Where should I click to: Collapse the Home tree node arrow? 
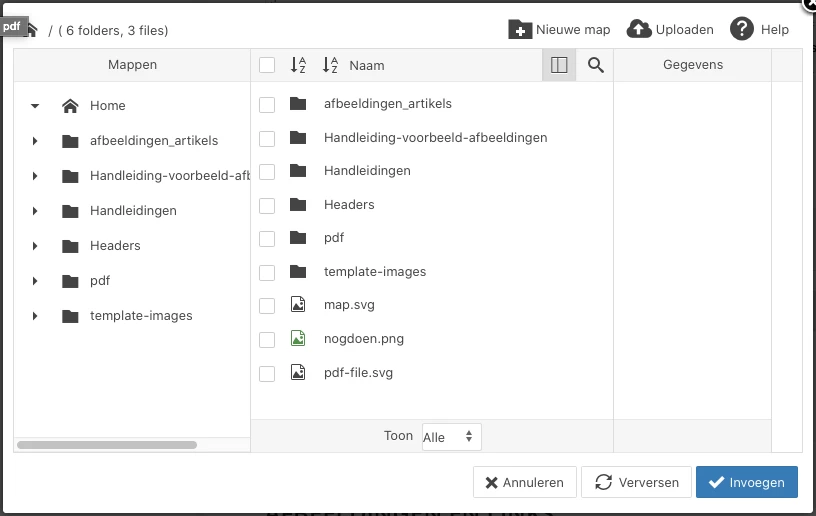pos(35,106)
